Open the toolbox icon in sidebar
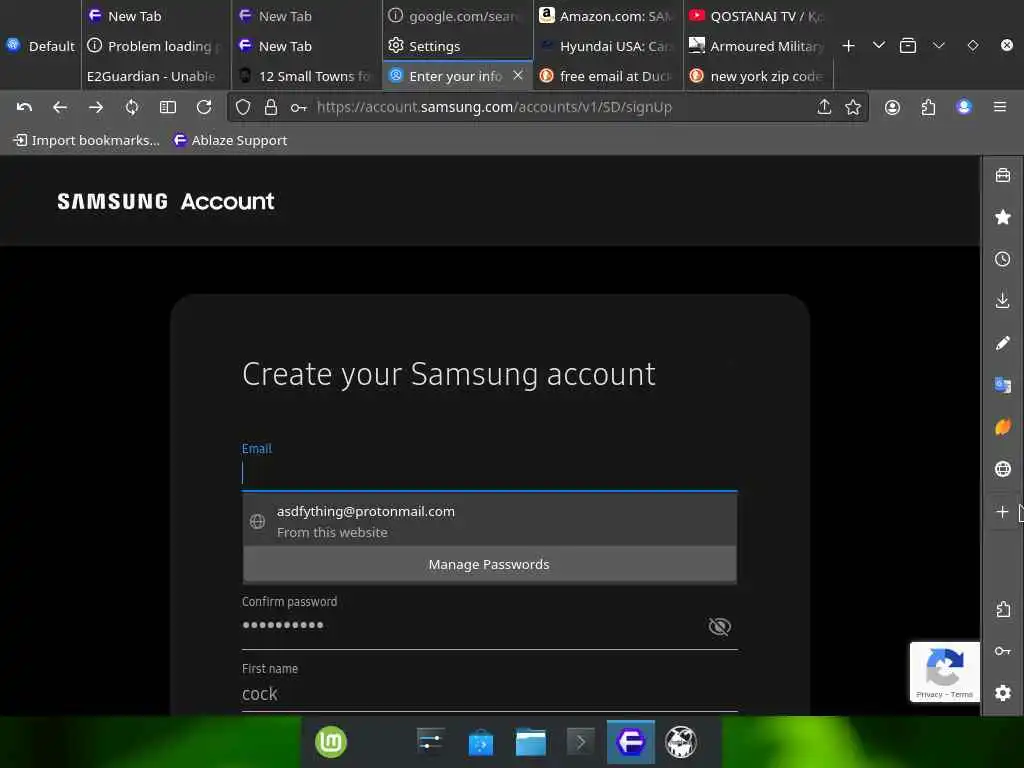This screenshot has height=768, width=1024. [1003, 176]
